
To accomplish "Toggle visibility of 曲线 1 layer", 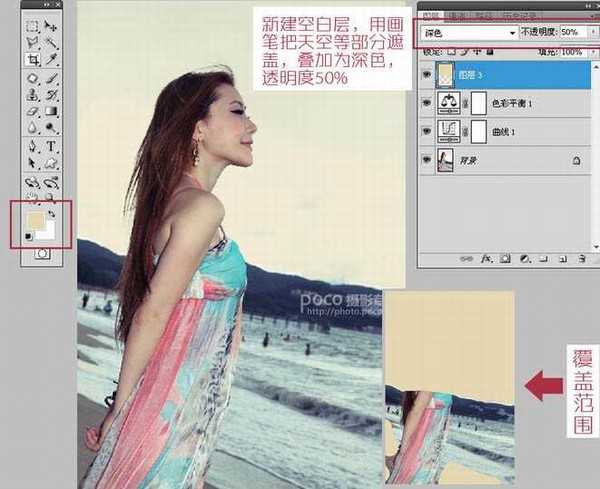I will coord(428,130).
